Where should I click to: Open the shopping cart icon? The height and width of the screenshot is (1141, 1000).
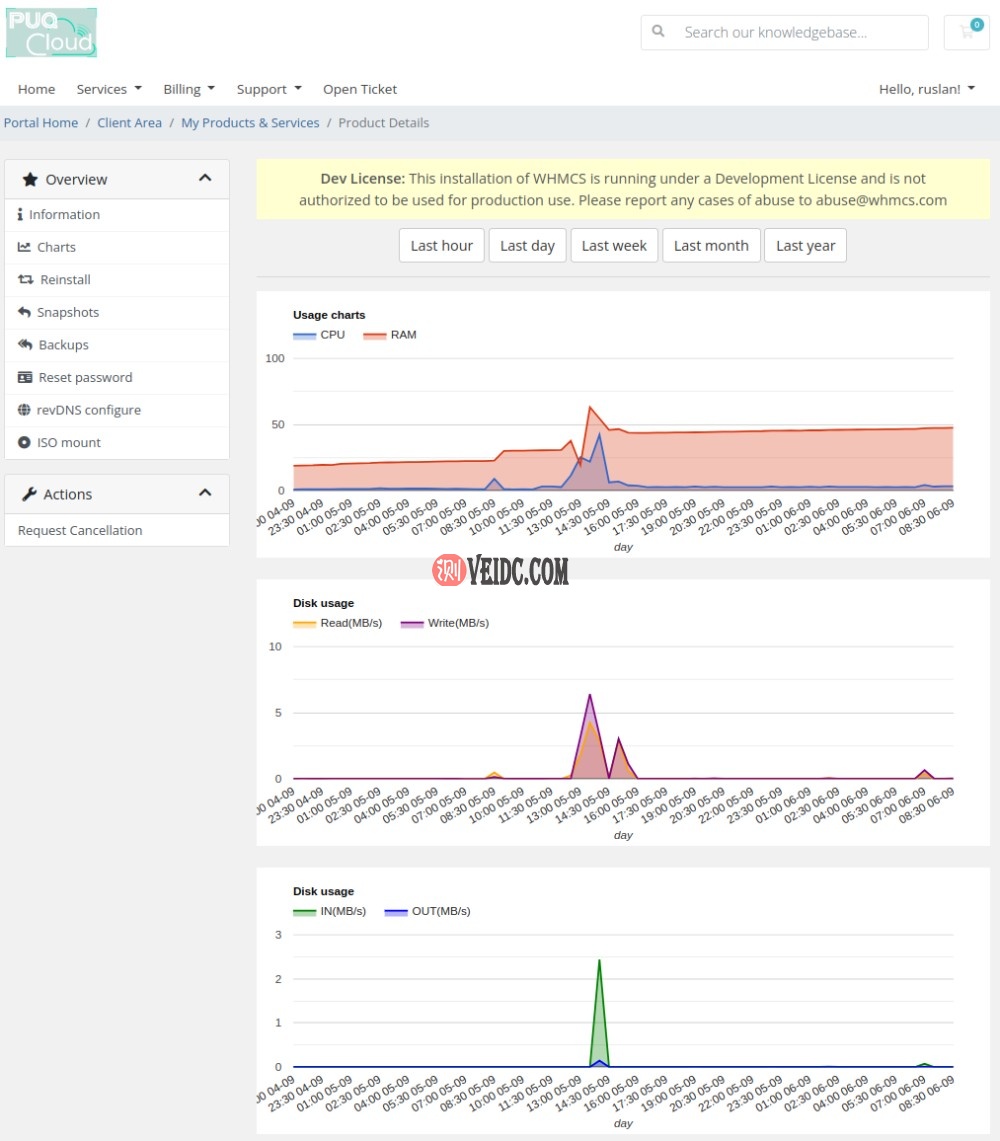[x=966, y=32]
